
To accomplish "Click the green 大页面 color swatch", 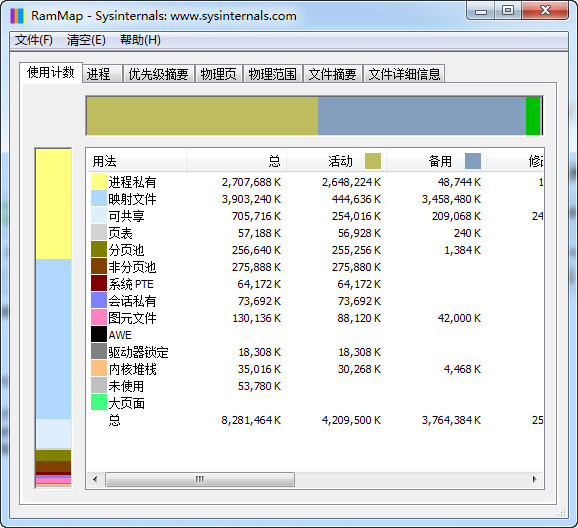I will 99,402.
